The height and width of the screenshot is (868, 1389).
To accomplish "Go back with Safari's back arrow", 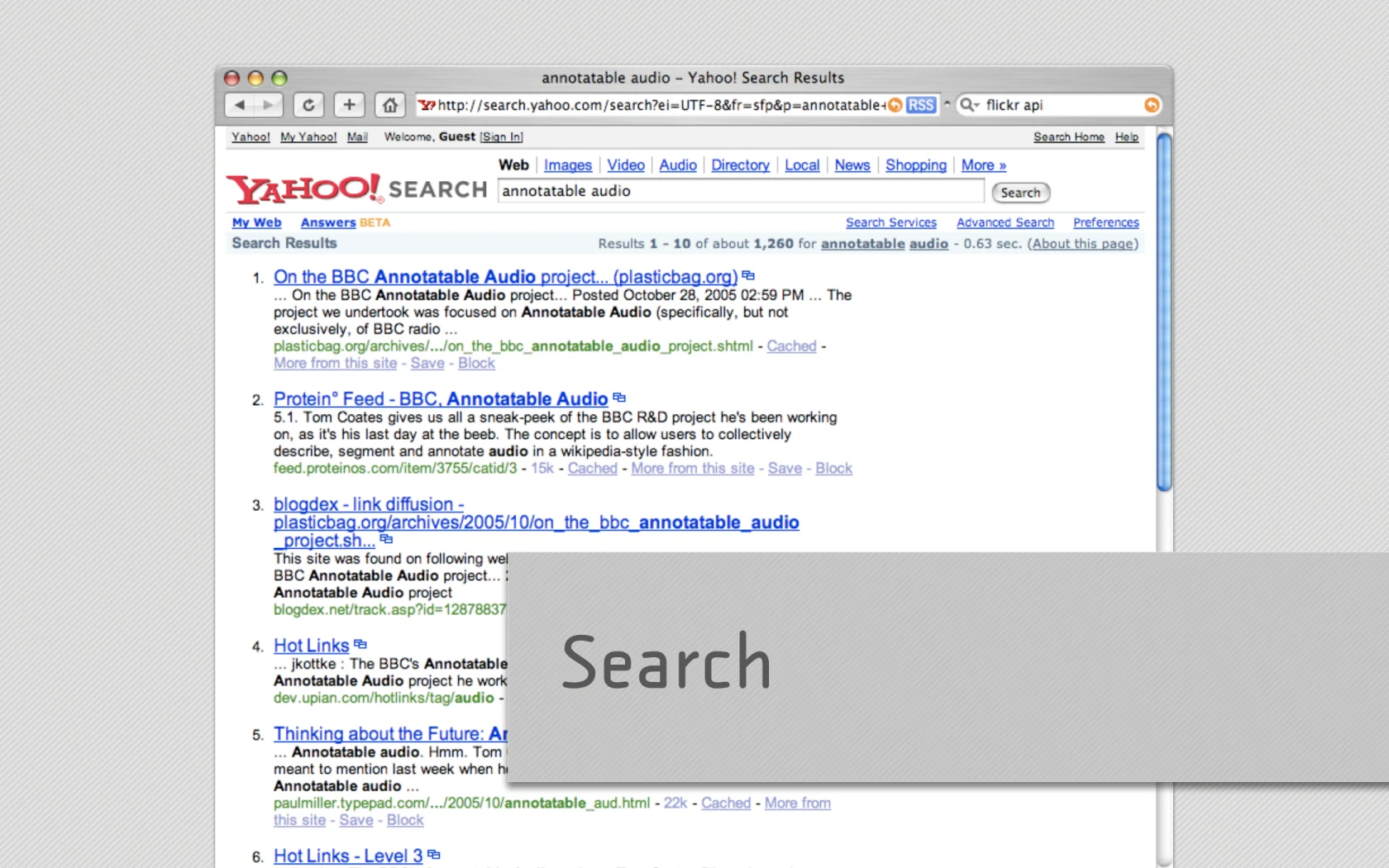I will click(x=240, y=105).
